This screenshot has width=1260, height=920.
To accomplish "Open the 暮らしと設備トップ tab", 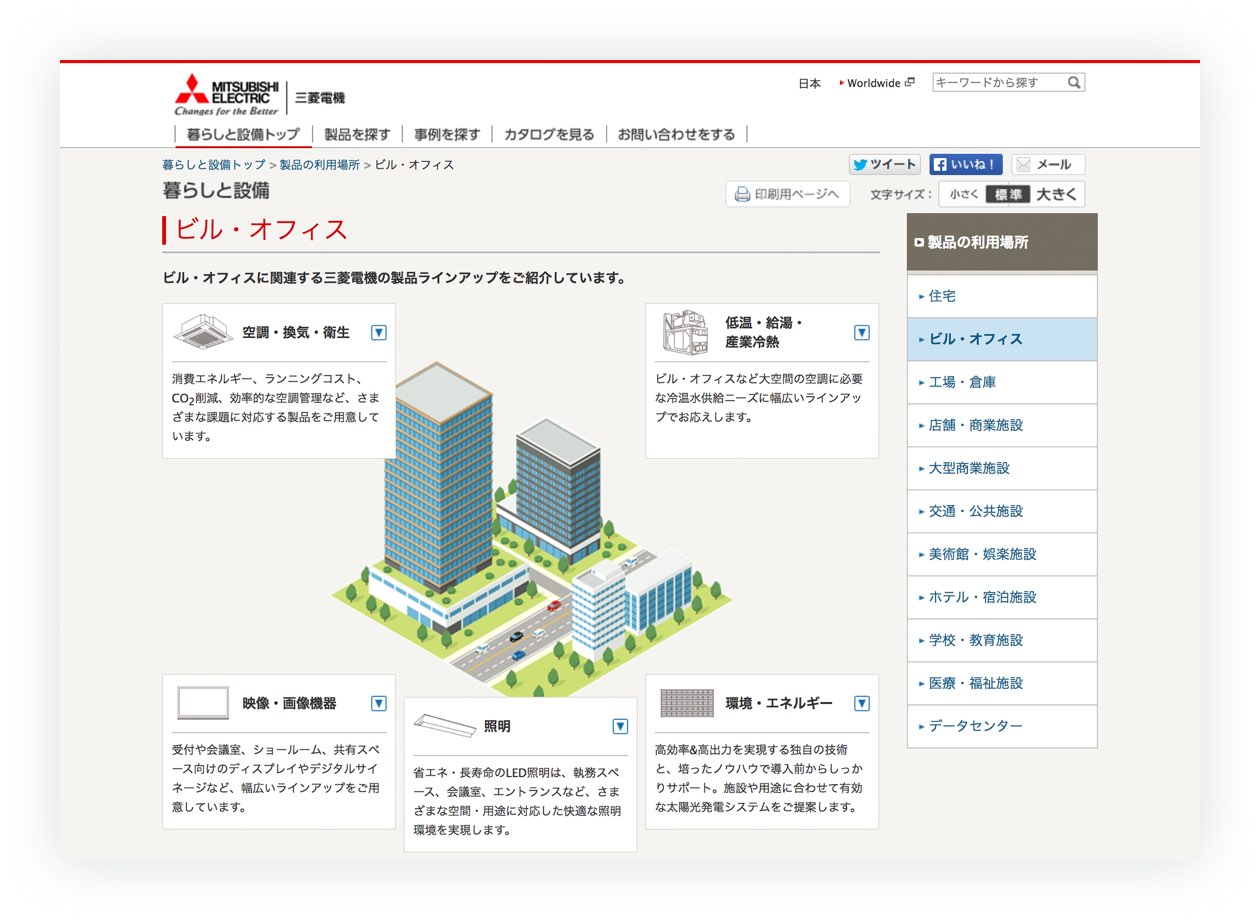I will coord(243,134).
